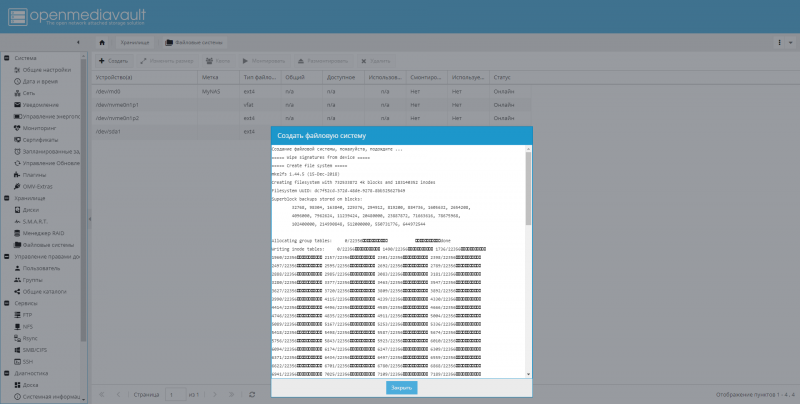The width and height of the screenshot is (800, 404).
Task: Click the envelope icon beside Уведомление
Action: click(17, 105)
